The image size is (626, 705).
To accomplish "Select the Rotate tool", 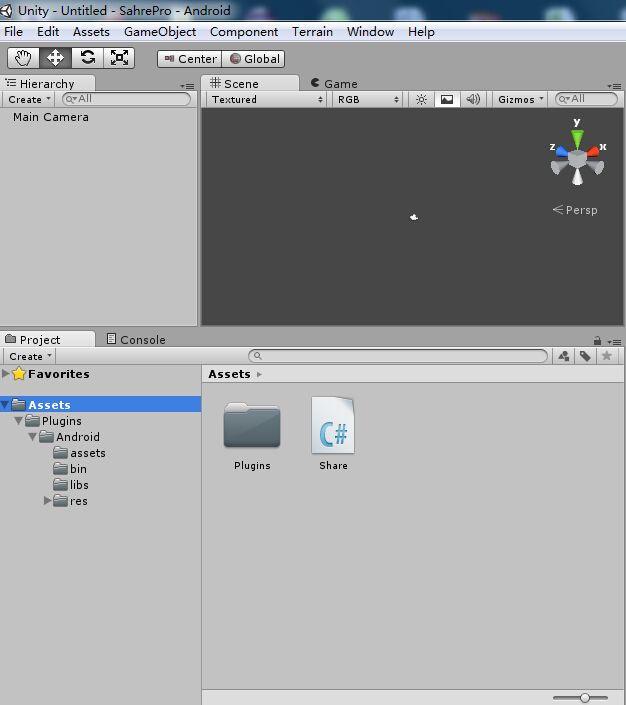I will [x=88, y=58].
